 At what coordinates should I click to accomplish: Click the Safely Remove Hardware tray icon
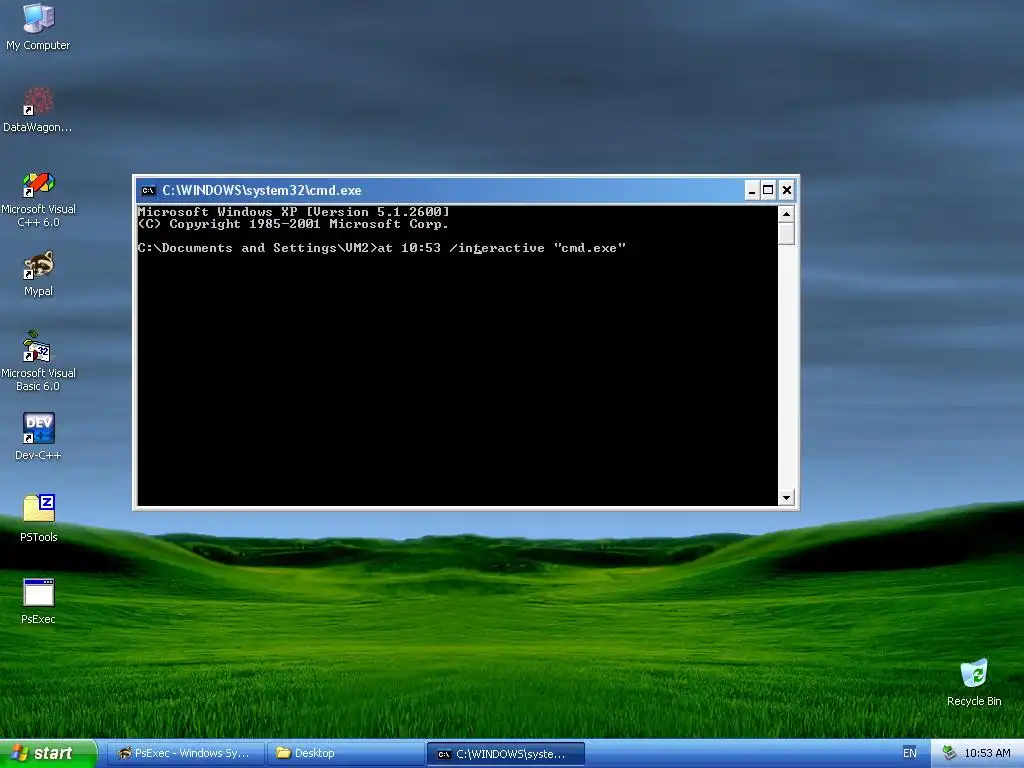tap(949, 754)
